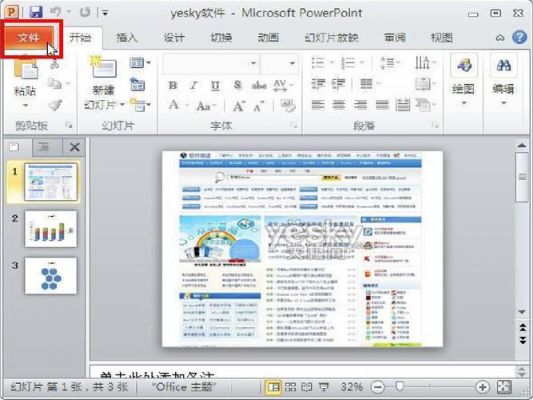The image size is (533, 400).
Task: Click the Reset slide icon
Action: click(137, 84)
